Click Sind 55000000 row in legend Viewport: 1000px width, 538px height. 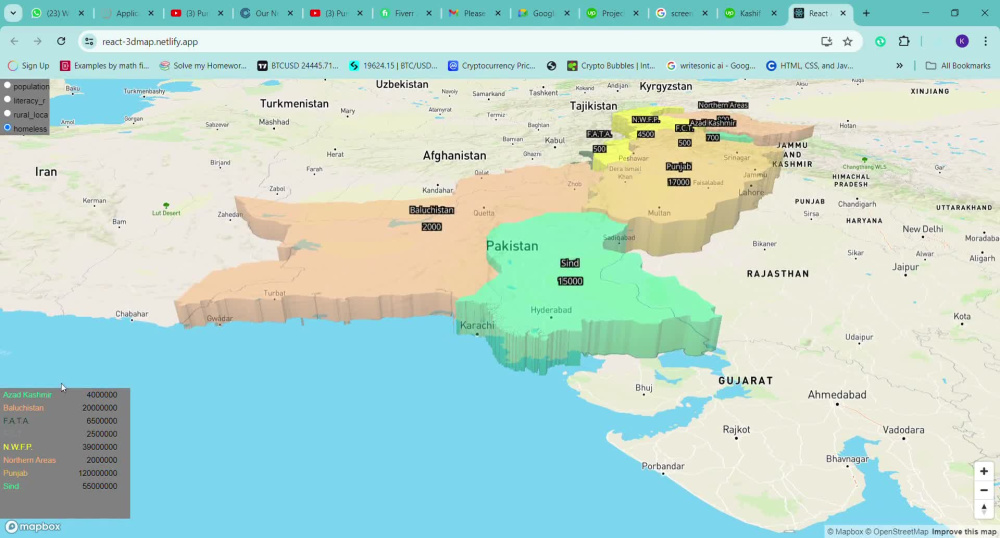pos(60,486)
